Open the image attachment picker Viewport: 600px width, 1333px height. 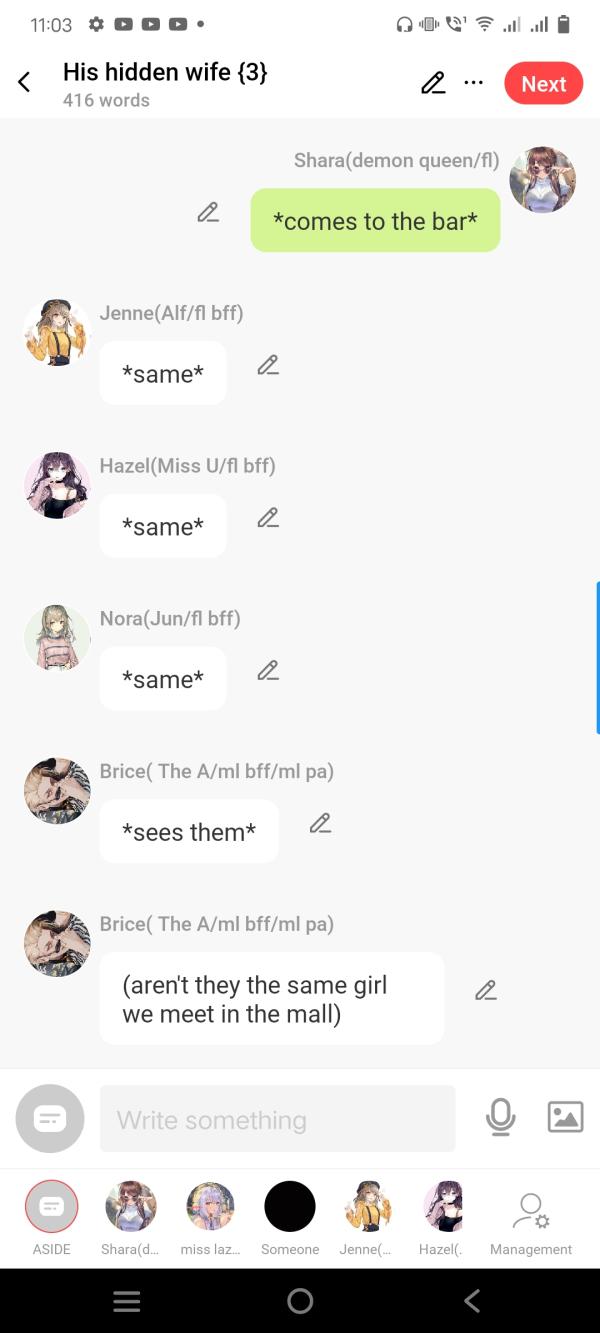click(x=565, y=1117)
